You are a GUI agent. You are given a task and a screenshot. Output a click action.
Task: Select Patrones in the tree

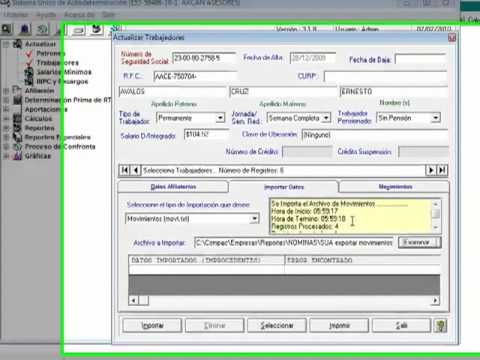click(x=50, y=53)
